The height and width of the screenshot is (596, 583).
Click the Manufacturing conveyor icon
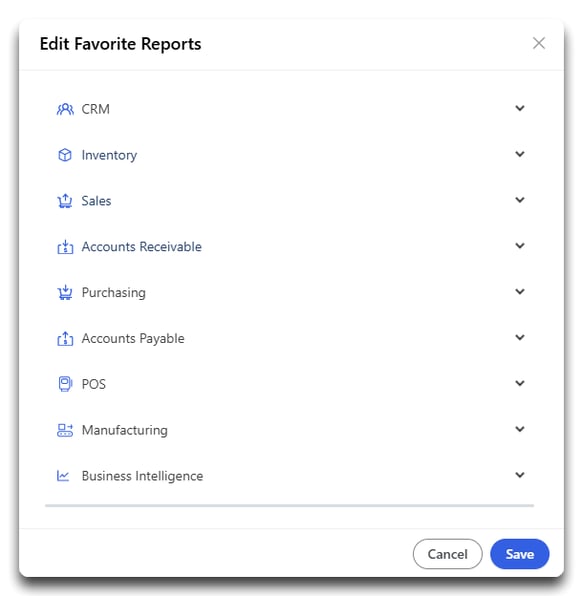65,430
